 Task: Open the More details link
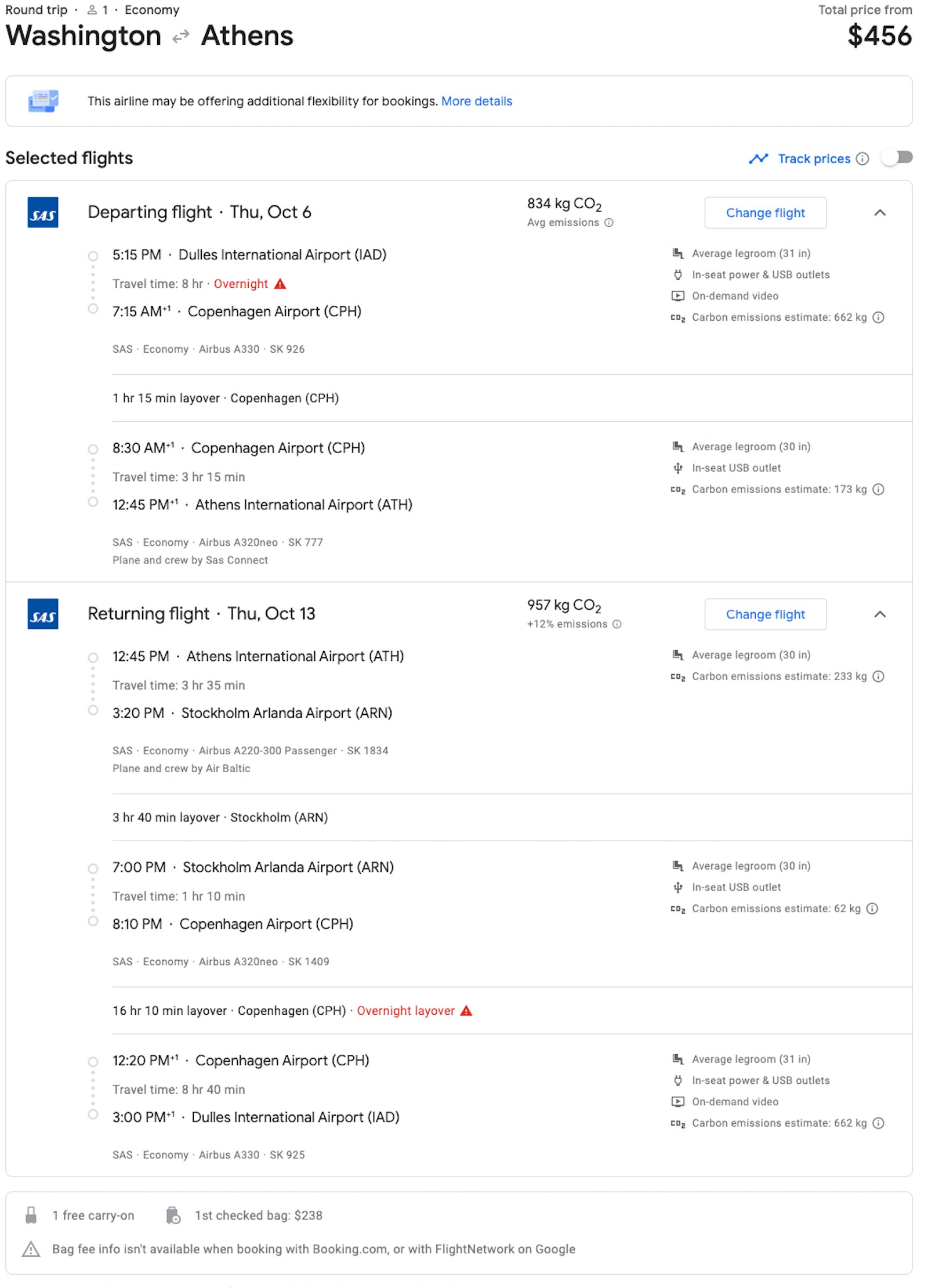point(477,101)
